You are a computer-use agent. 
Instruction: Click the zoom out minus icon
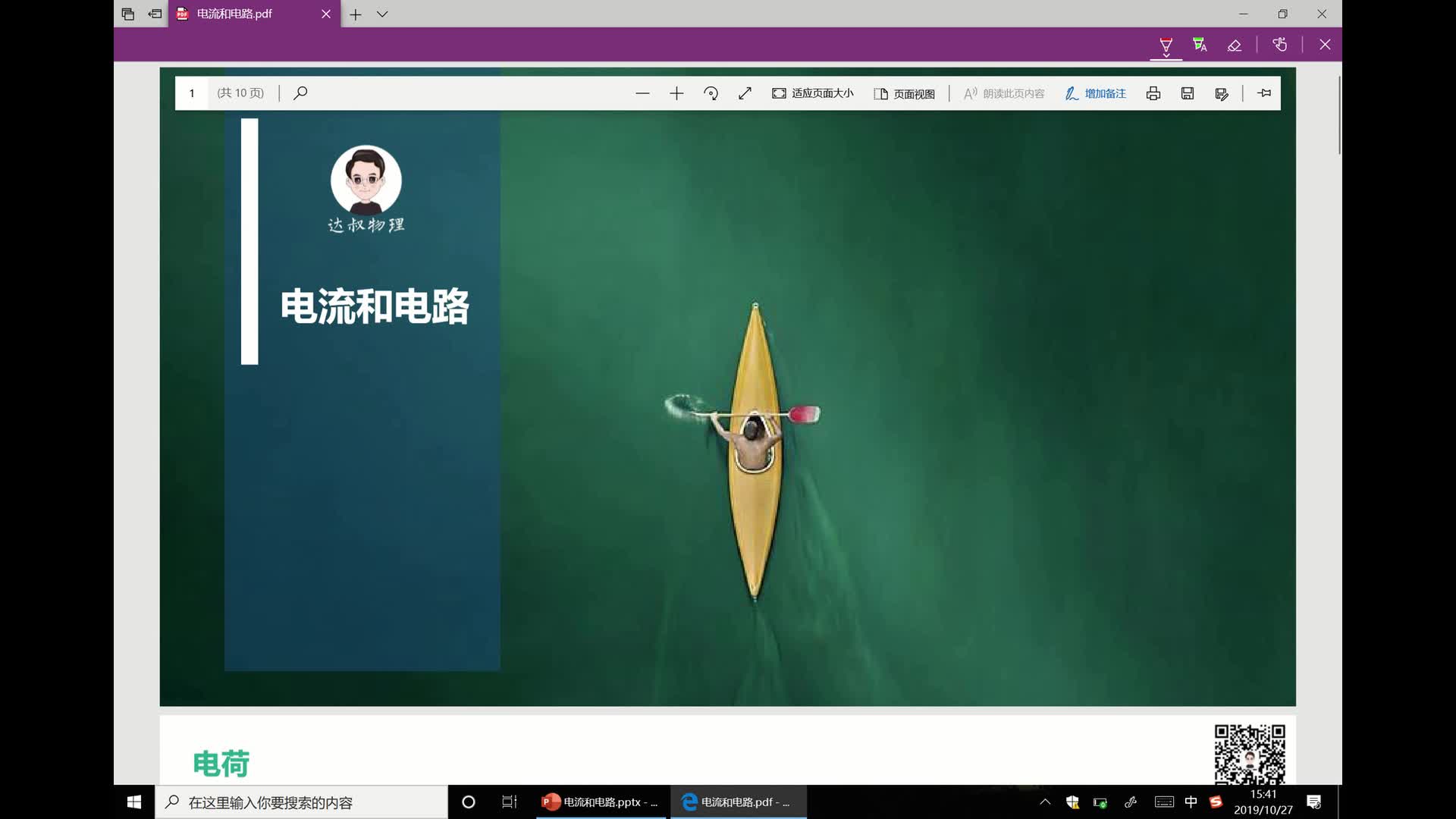coord(642,93)
